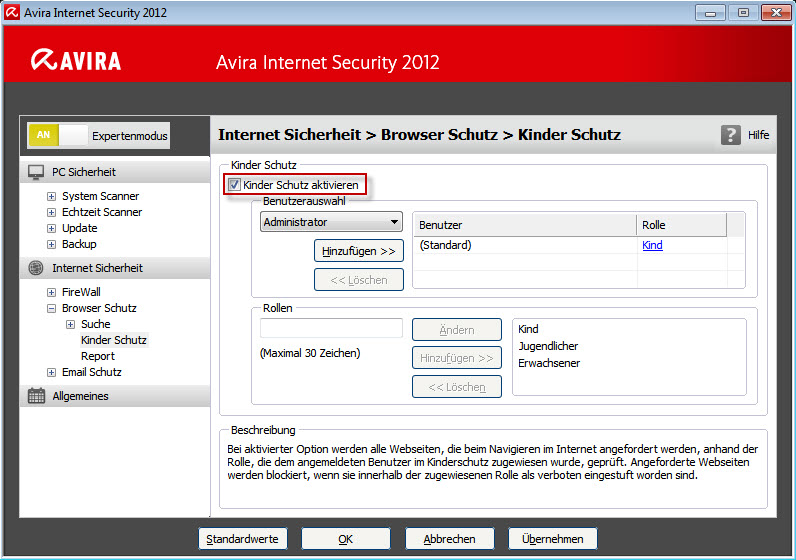
Task: Click the Allgemeines calendar icon
Action: click(36, 396)
